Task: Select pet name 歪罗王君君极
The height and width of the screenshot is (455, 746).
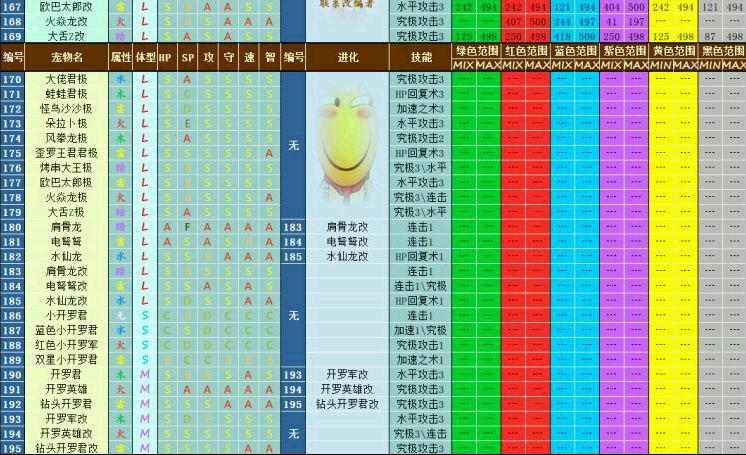Action: pos(67,153)
